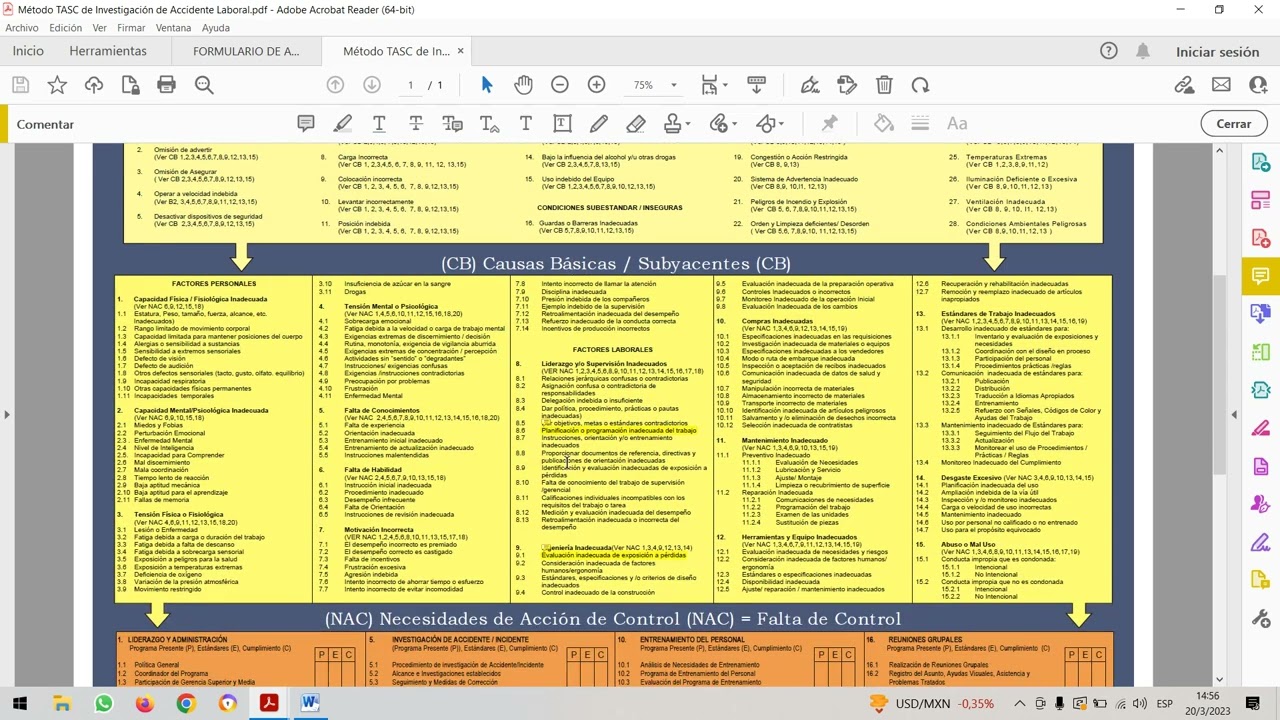The image size is (1280, 720).
Task: Select the pencil drawing tool
Action: pyautogui.click(x=599, y=124)
